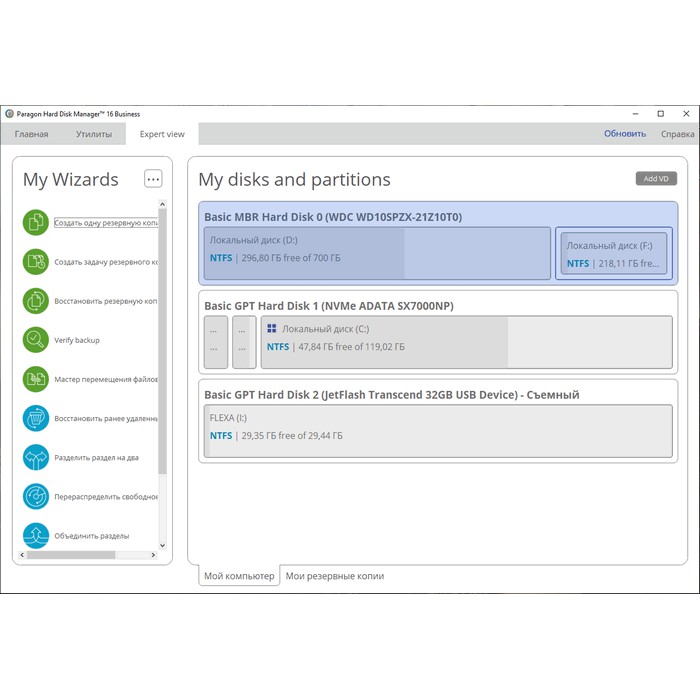Open the scheduled backup task wizard icon

(36, 262)
